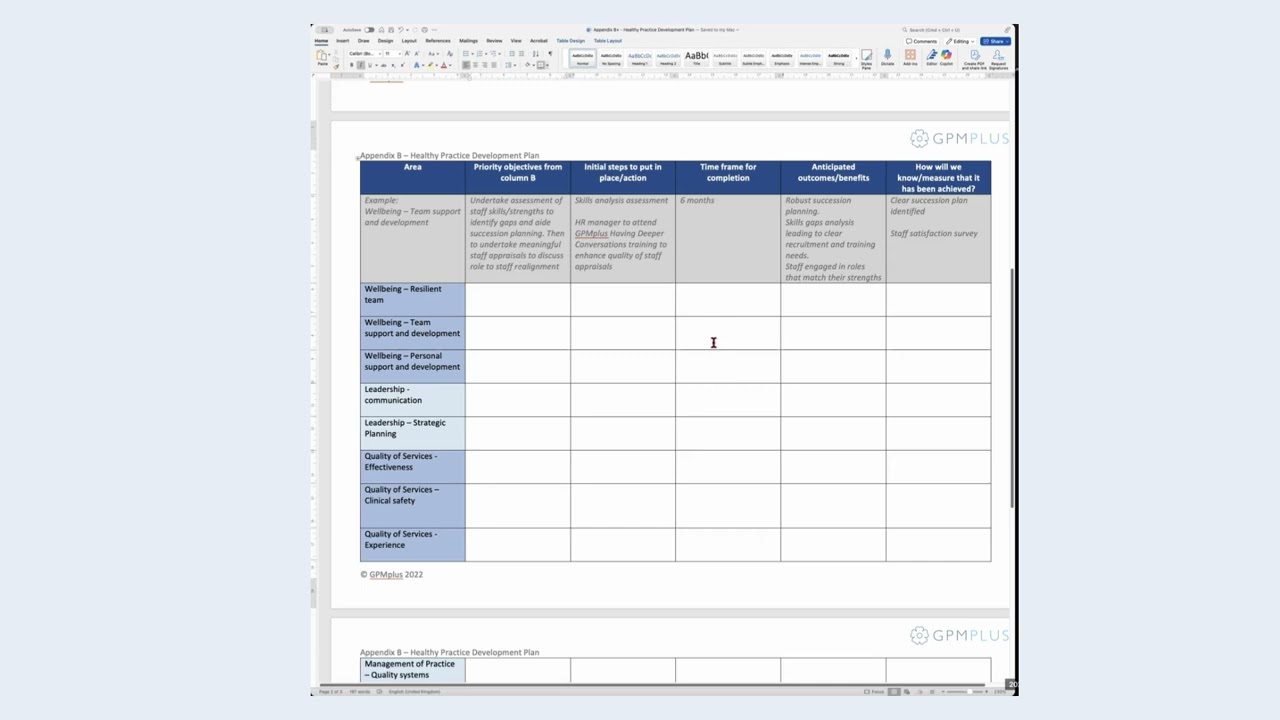Apply underline formatting
This screenshot has height=720, width=1280.
(x=370, y=65)
